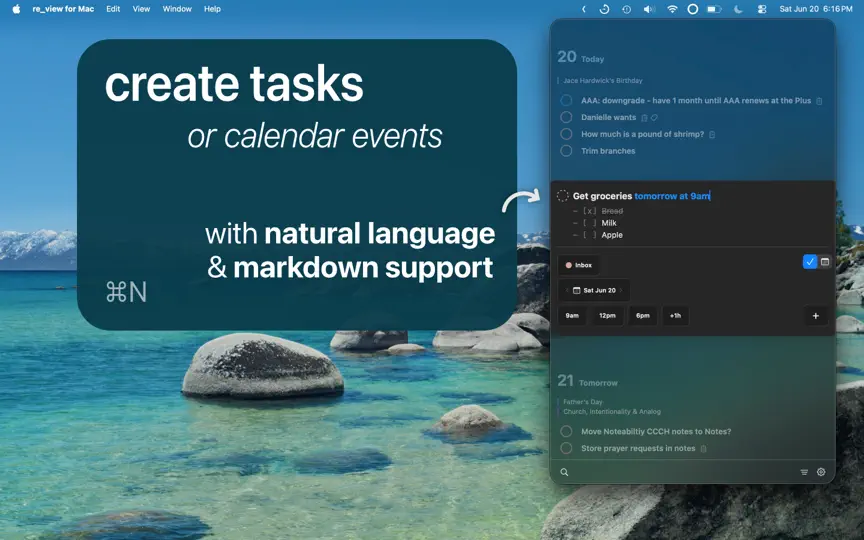Open the Trim branches task text
864x540 pixels.
[608, 151]
